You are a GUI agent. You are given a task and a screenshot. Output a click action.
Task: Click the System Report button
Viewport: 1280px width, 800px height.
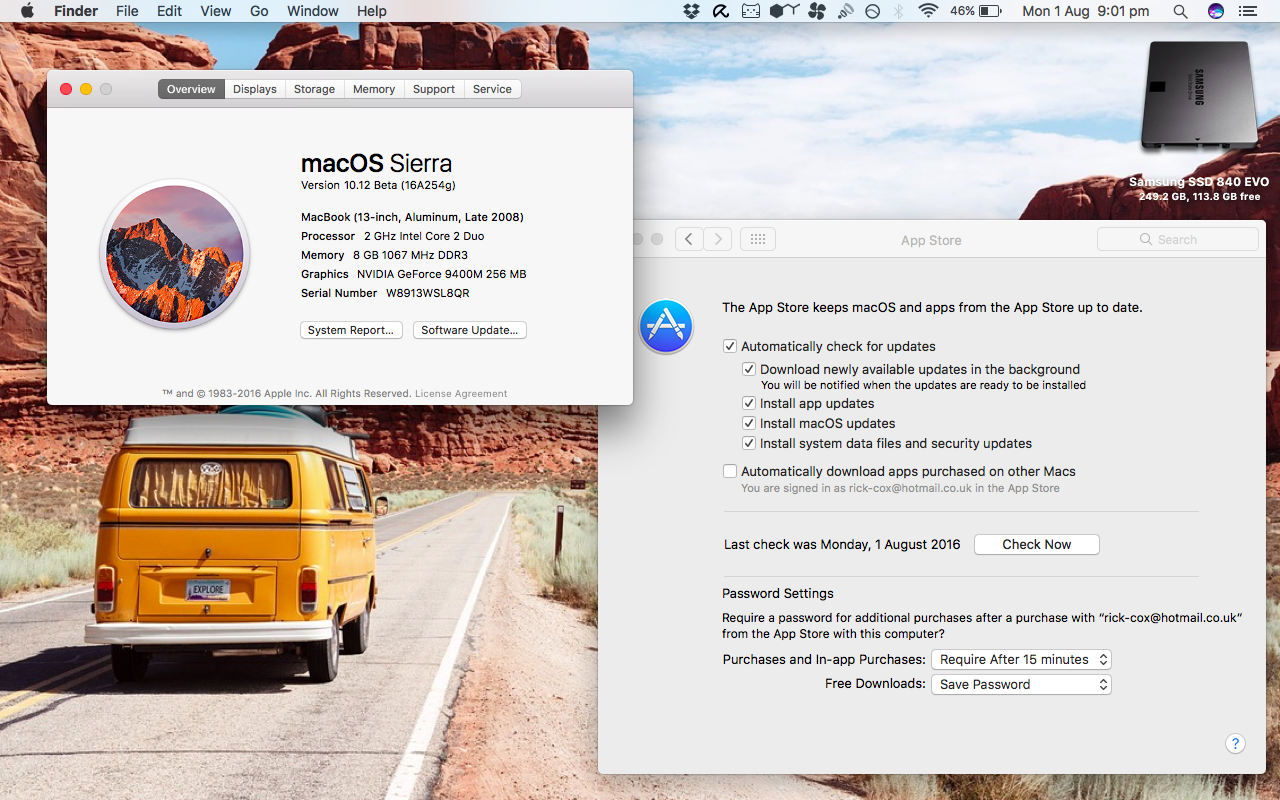point(352,330)
